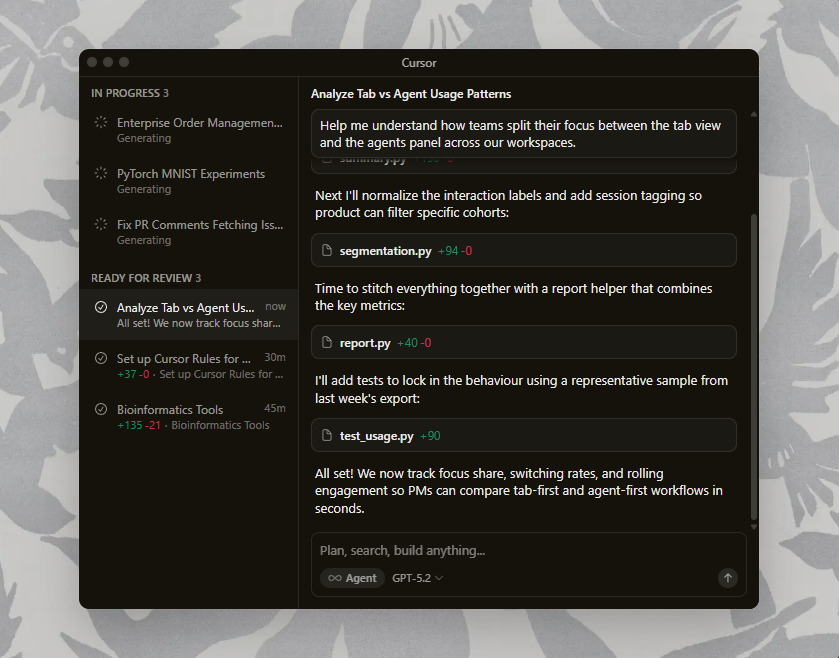Viewport: 839px width, 658px height.
Task: Click checkmark circle of Set up Cursor Rules
Action: point(101,358)
